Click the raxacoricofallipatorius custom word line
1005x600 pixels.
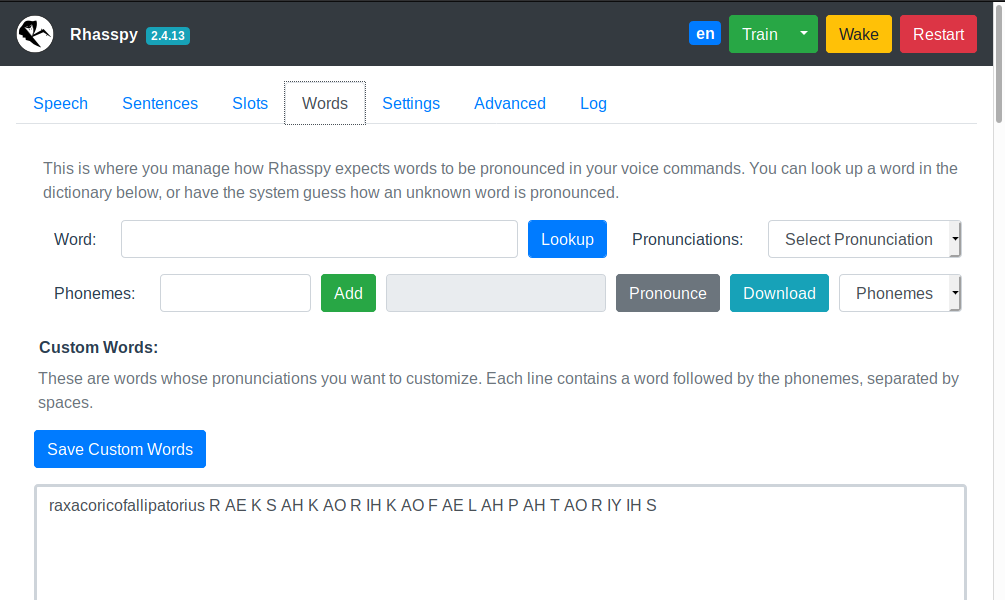[x=353, y=506]
